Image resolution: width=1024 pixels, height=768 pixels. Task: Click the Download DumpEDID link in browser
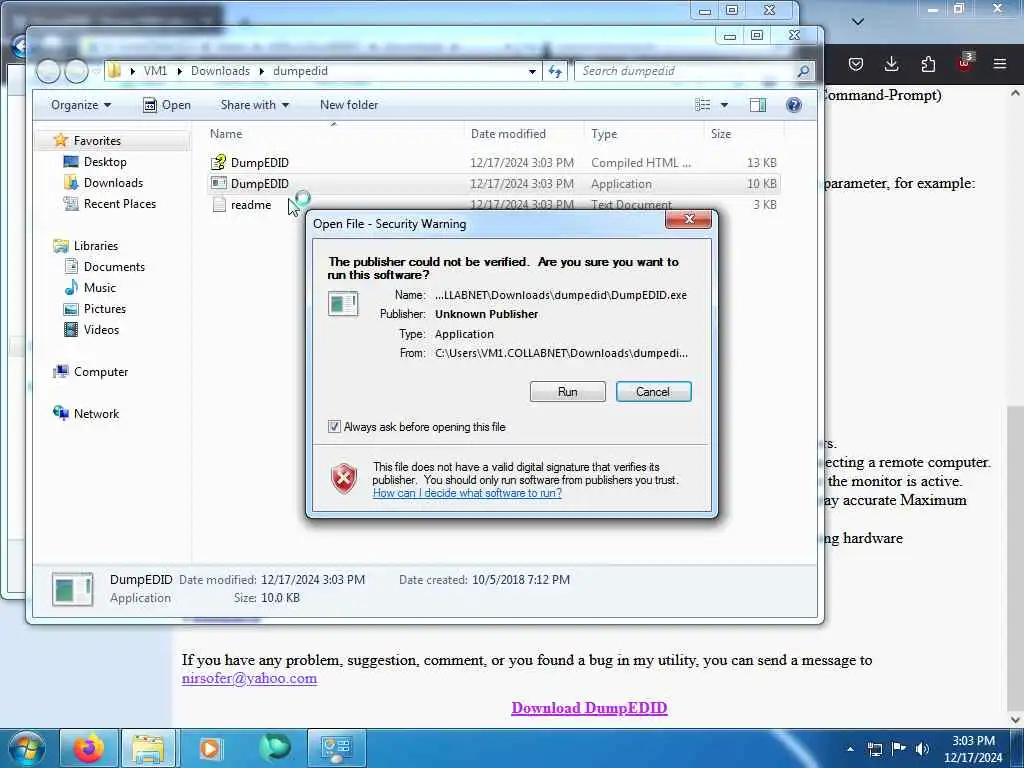point(589,708)
